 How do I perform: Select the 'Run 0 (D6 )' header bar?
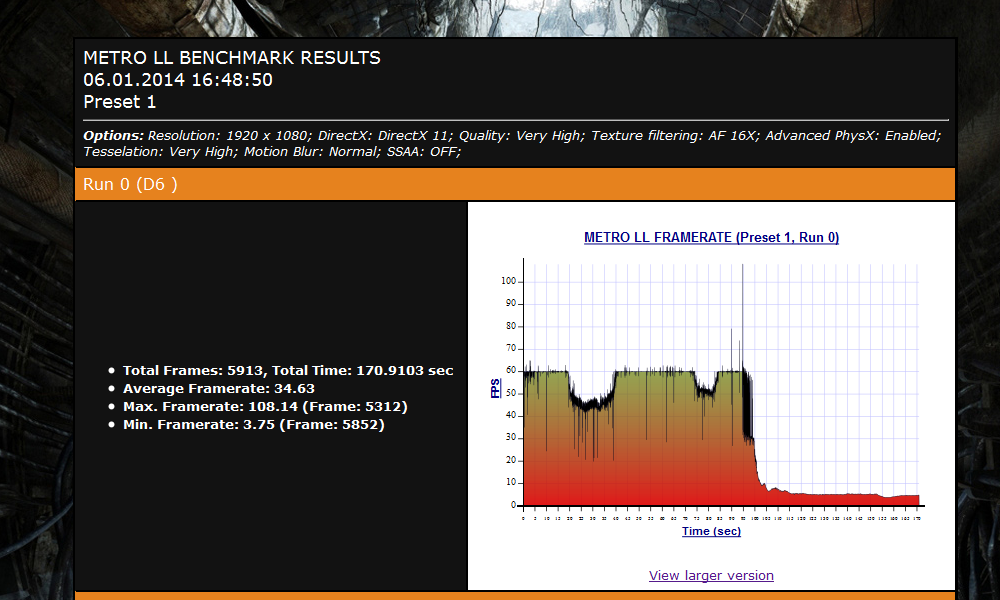[x=515, y=184]
